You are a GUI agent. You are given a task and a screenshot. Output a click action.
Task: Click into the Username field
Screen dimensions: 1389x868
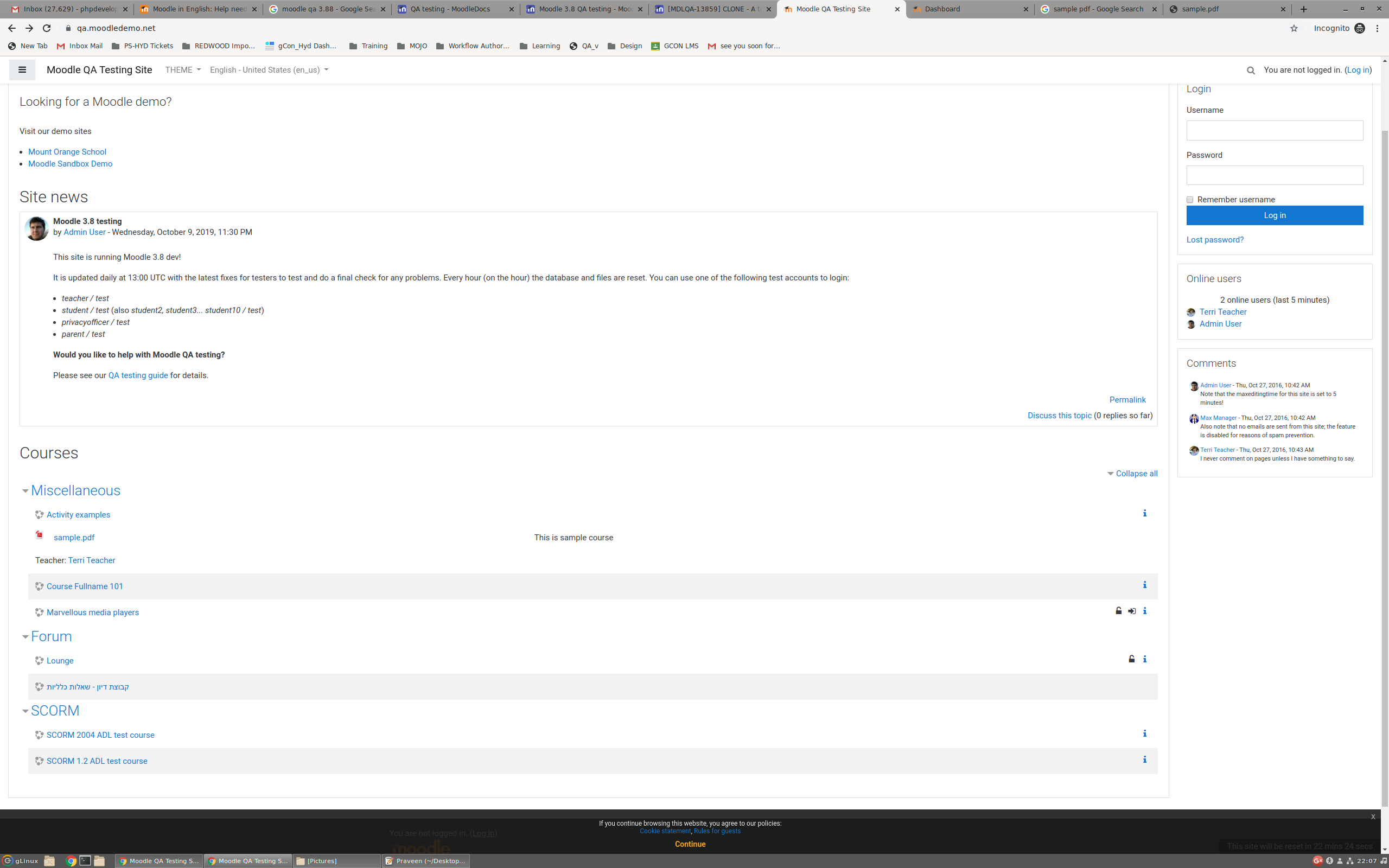(x=1274, y=130)
